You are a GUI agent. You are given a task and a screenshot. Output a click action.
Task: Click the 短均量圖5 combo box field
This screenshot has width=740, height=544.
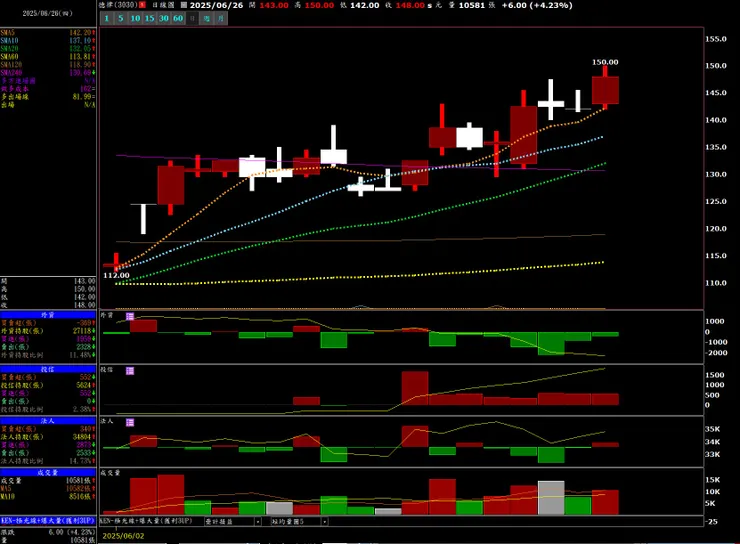click(299, 522)
